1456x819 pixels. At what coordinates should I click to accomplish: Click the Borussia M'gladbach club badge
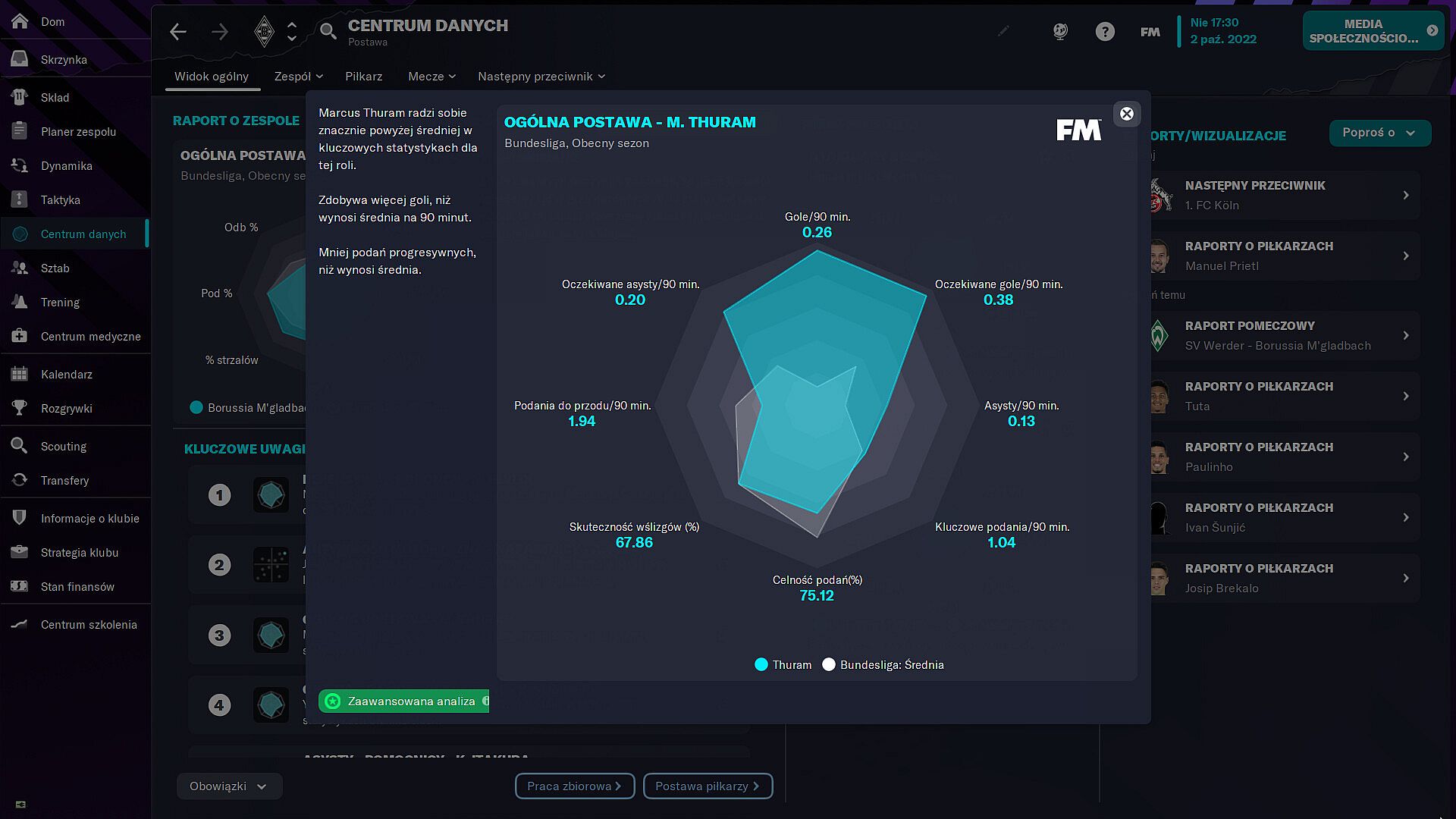pos(264,32)
